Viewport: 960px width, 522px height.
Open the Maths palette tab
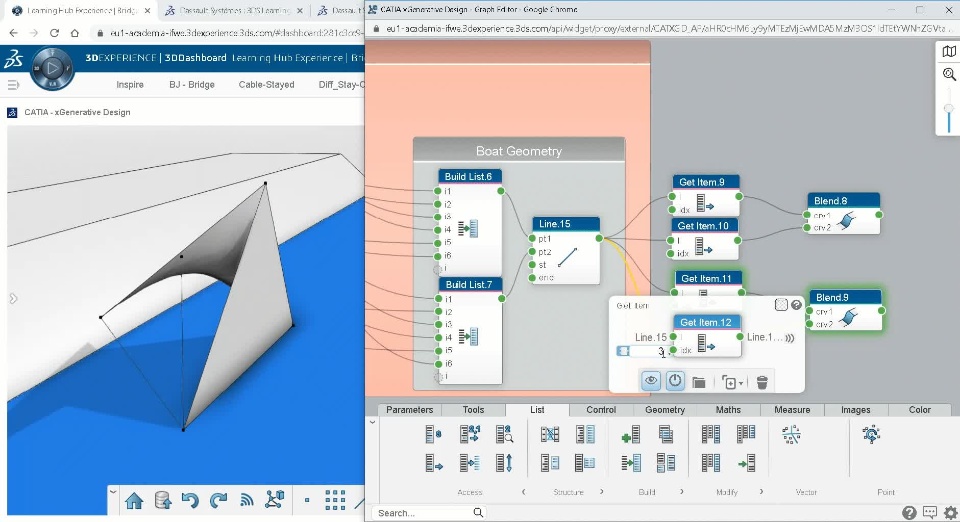tap(729, 410)
